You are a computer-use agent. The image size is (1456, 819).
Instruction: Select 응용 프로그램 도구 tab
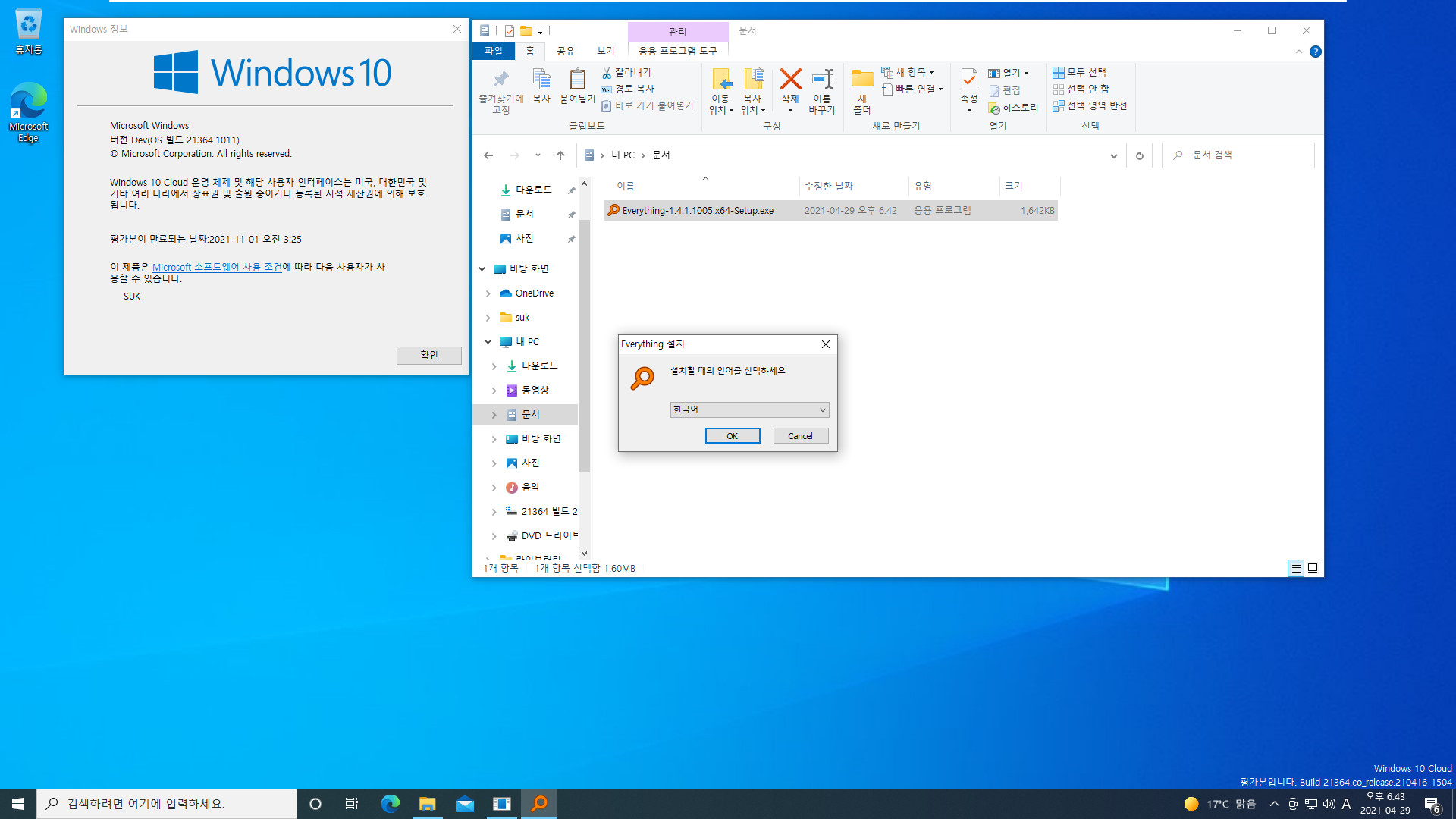[x=677, y=51]
